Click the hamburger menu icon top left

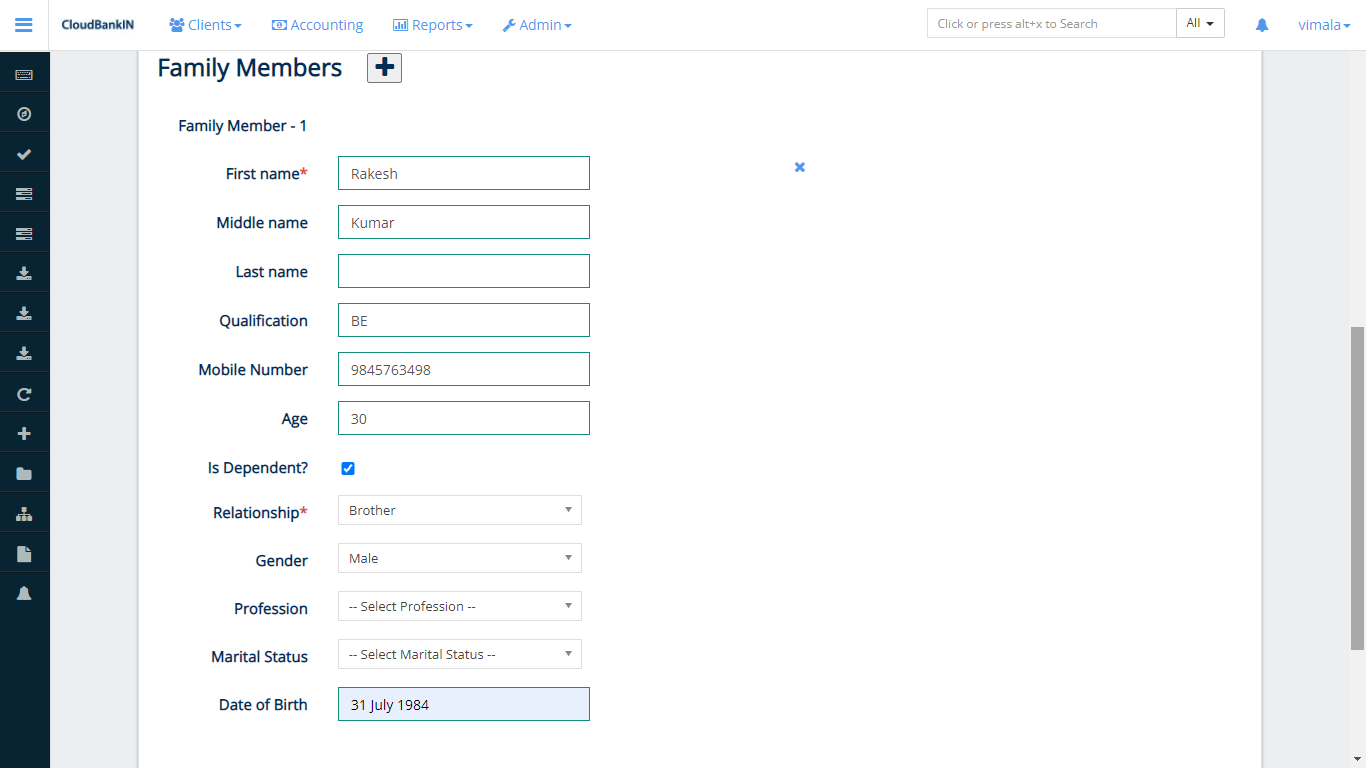(23, 25)
